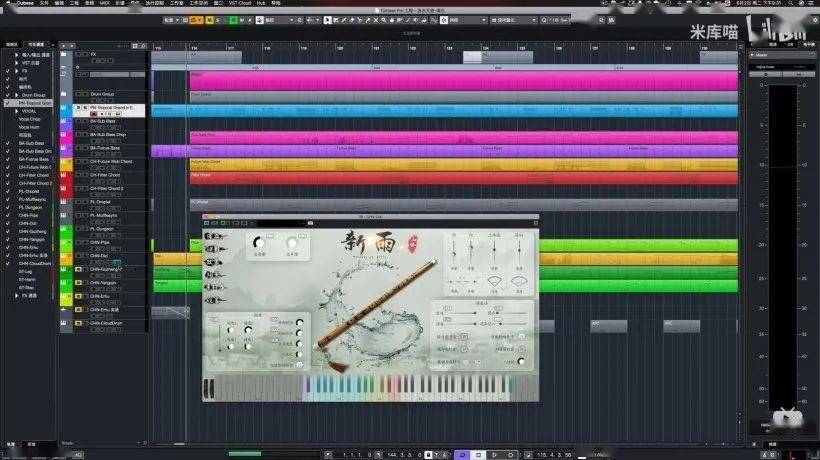Select the Draw pencil tool
Image resolution: width=820 pixels, height=460 pixels.
[344, 20]
